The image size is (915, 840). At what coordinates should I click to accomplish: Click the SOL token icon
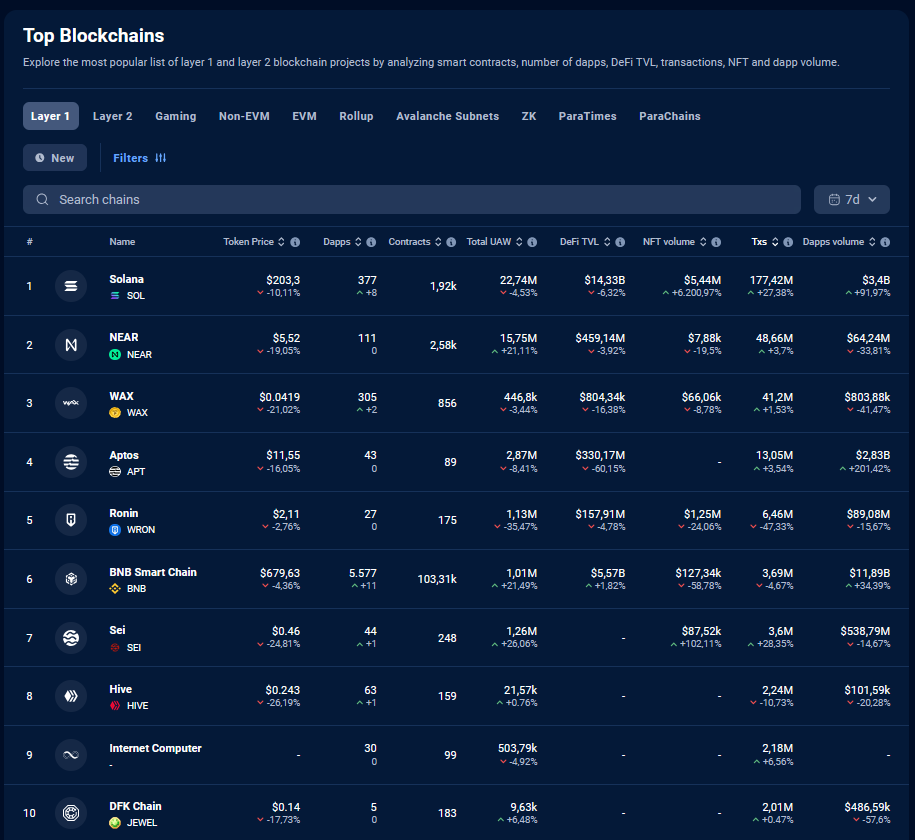pyautogui.click(x=115, y=296)
